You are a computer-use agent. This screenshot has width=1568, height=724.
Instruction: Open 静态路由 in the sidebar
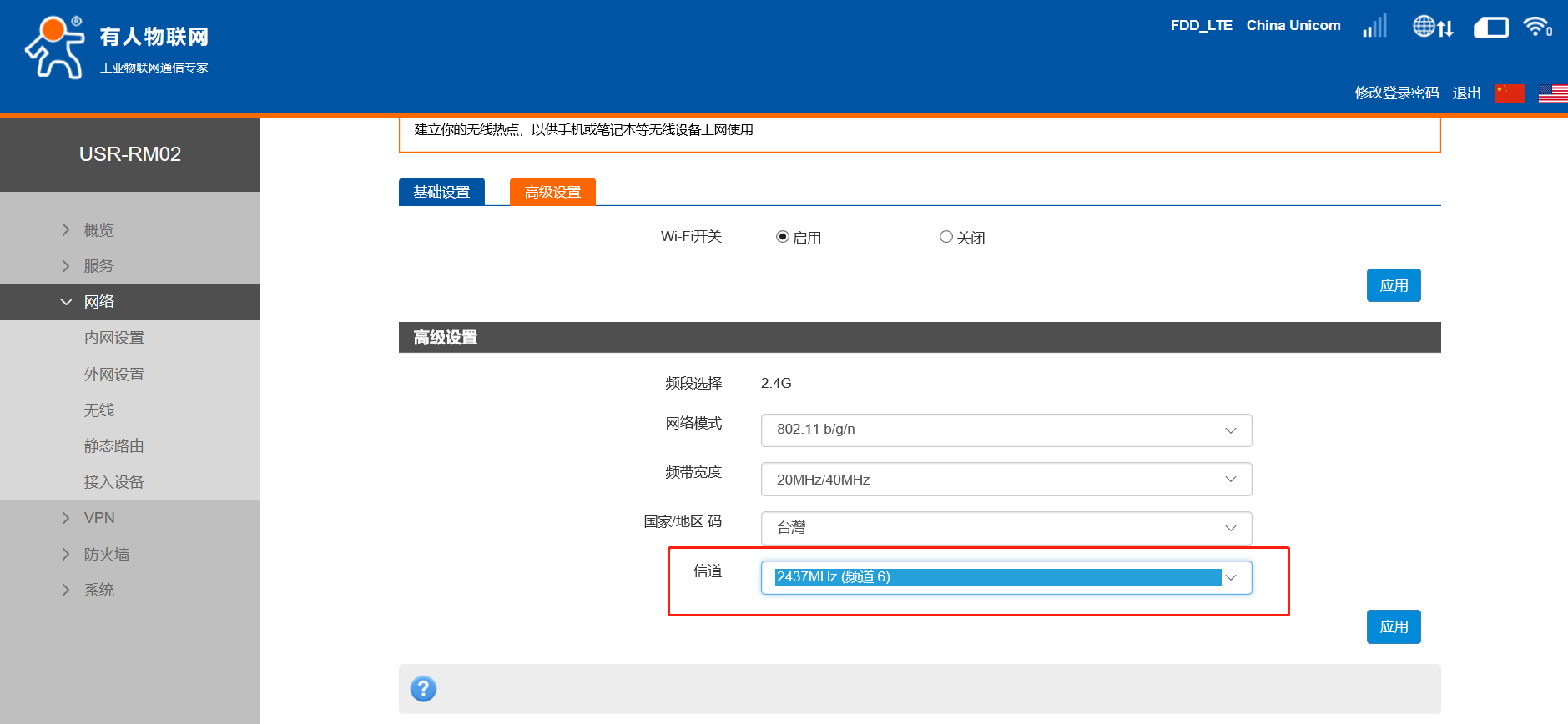pos(113,446)
